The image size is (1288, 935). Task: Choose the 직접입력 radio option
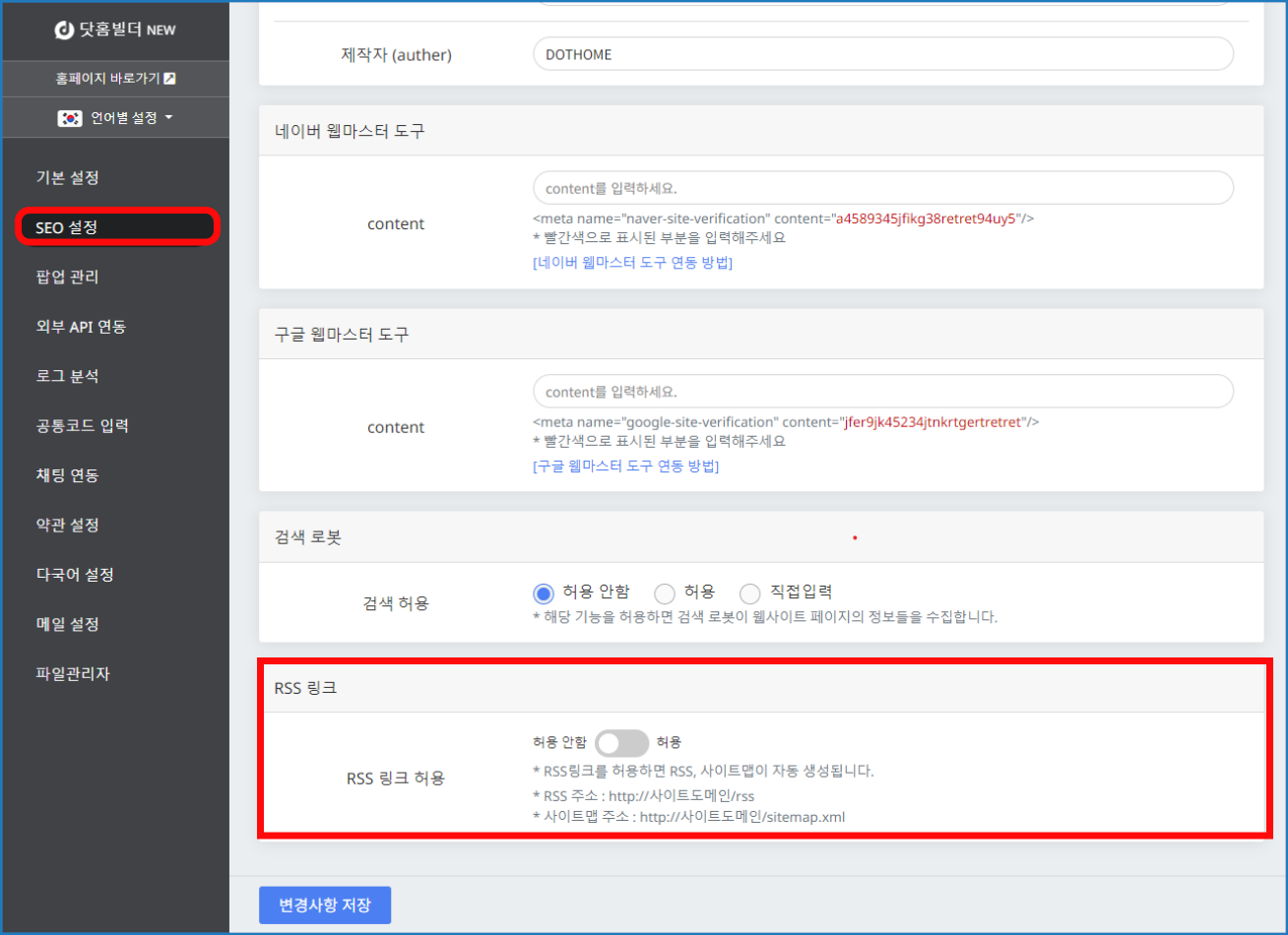(x=750, y=593)
